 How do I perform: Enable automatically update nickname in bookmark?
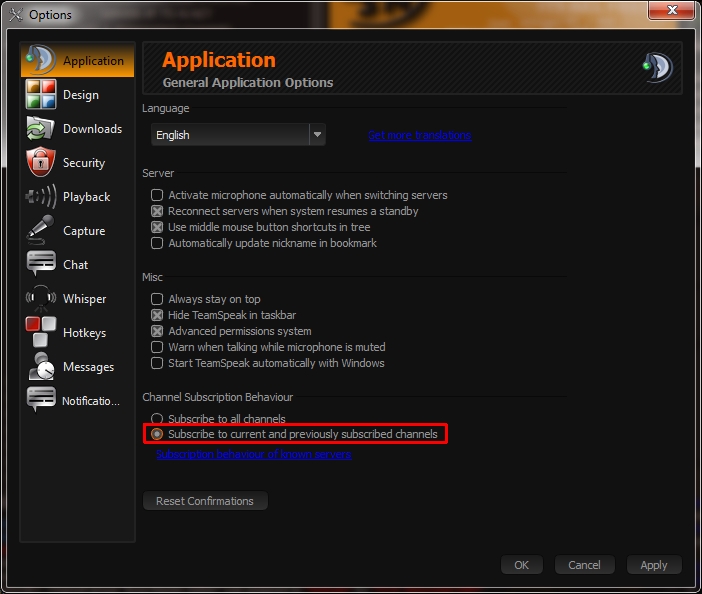(x=157, y=243)
